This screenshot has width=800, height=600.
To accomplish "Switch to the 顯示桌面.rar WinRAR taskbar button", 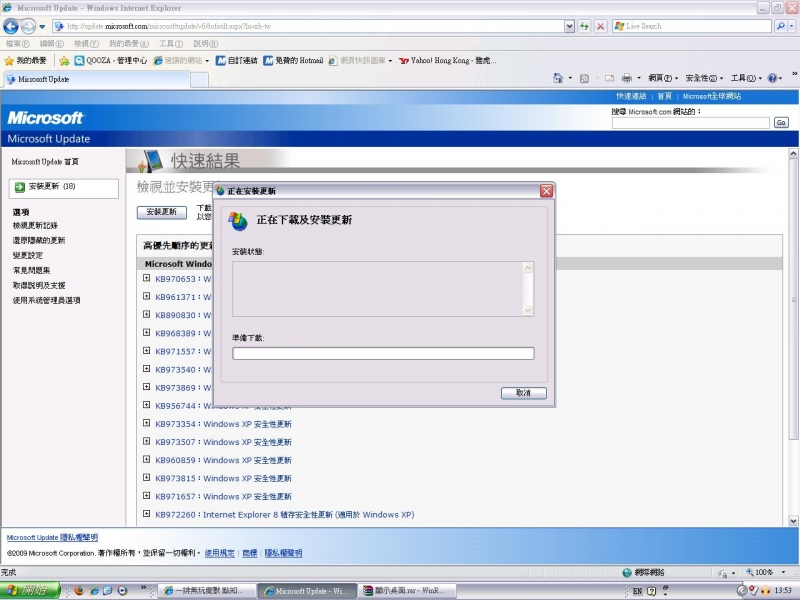I will [406, 591].
